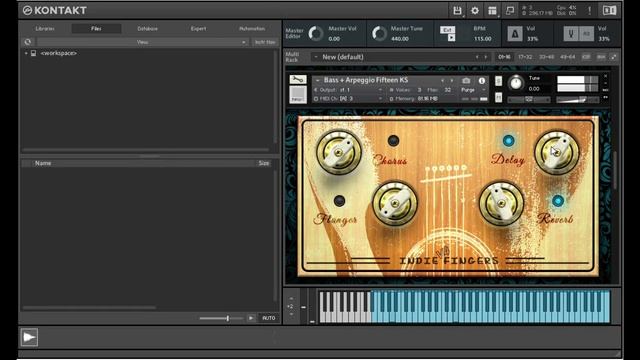The image size is (640, 360).
Task: Click the NI logo button at top right
Action: pos(609,11)
